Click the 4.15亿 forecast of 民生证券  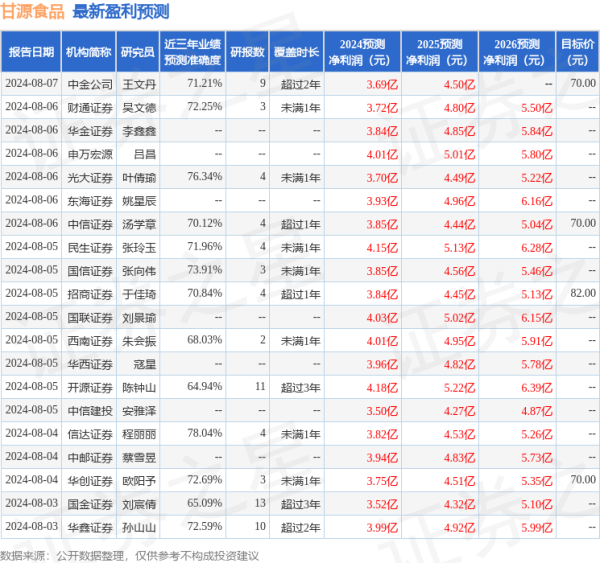382,248
